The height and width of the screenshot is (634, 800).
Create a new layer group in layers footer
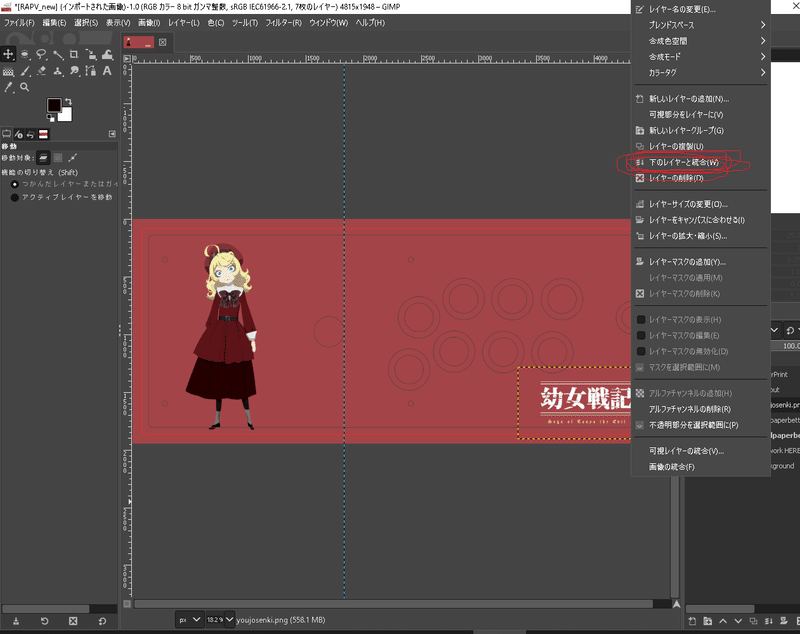(x=708, y=621)
